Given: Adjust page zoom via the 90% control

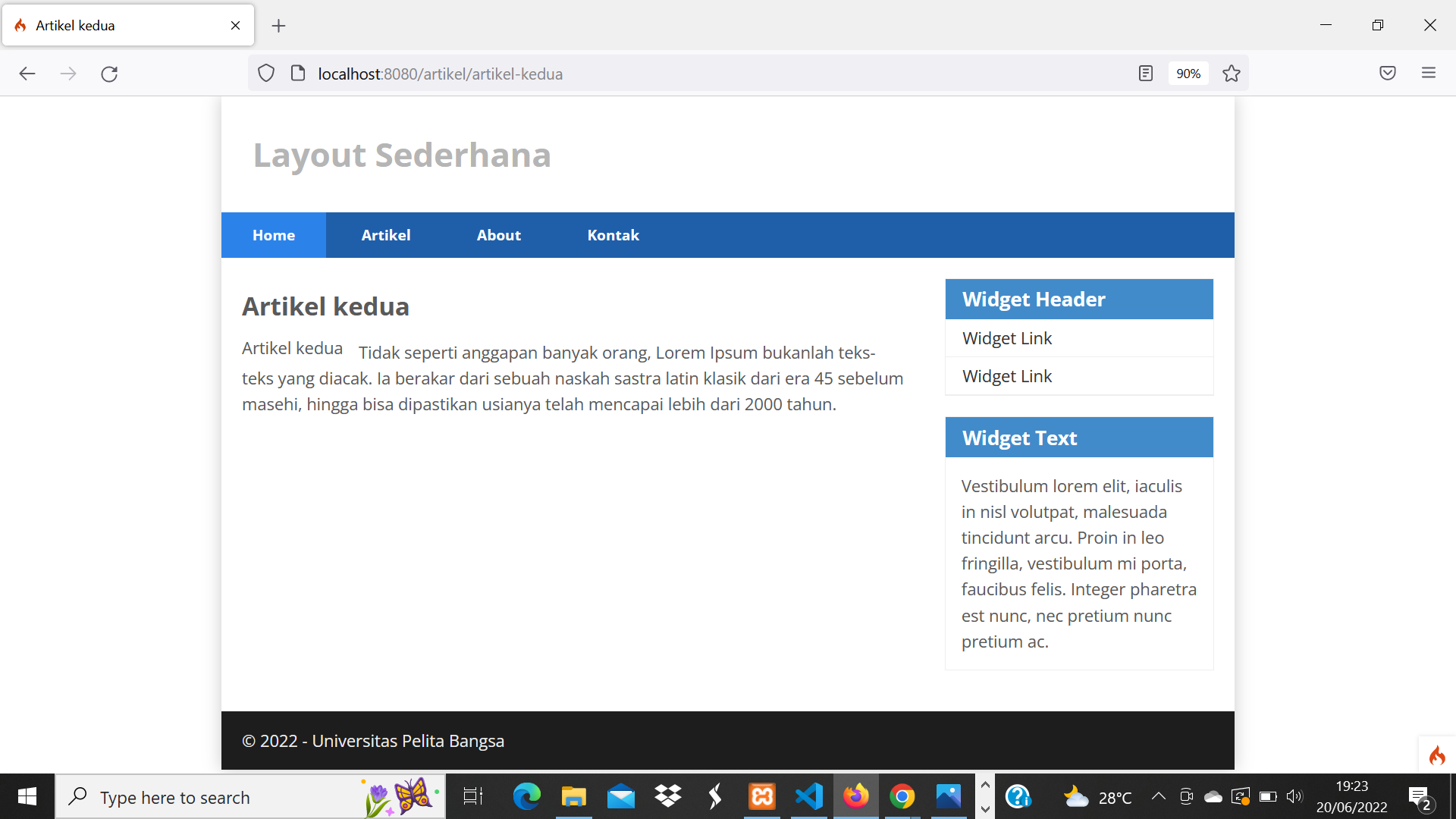Looking at the screenshot, I should coord(1188,73).
